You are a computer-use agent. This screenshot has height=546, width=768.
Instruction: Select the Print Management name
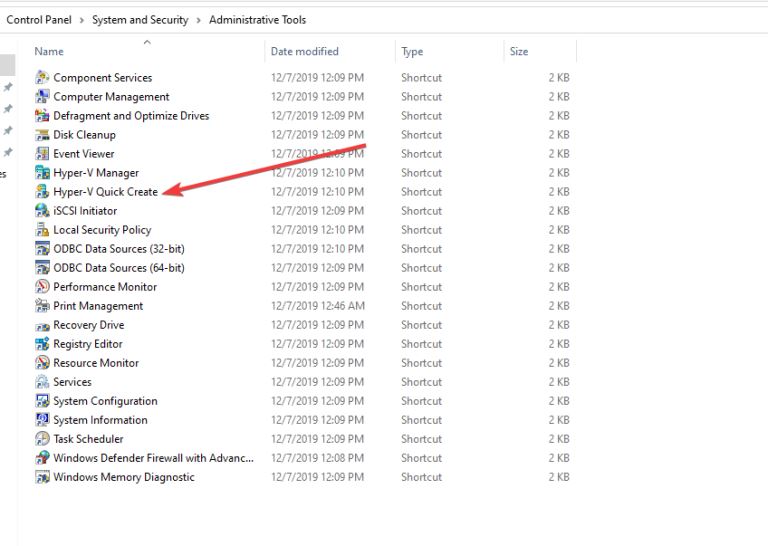[x=98, y=306]
